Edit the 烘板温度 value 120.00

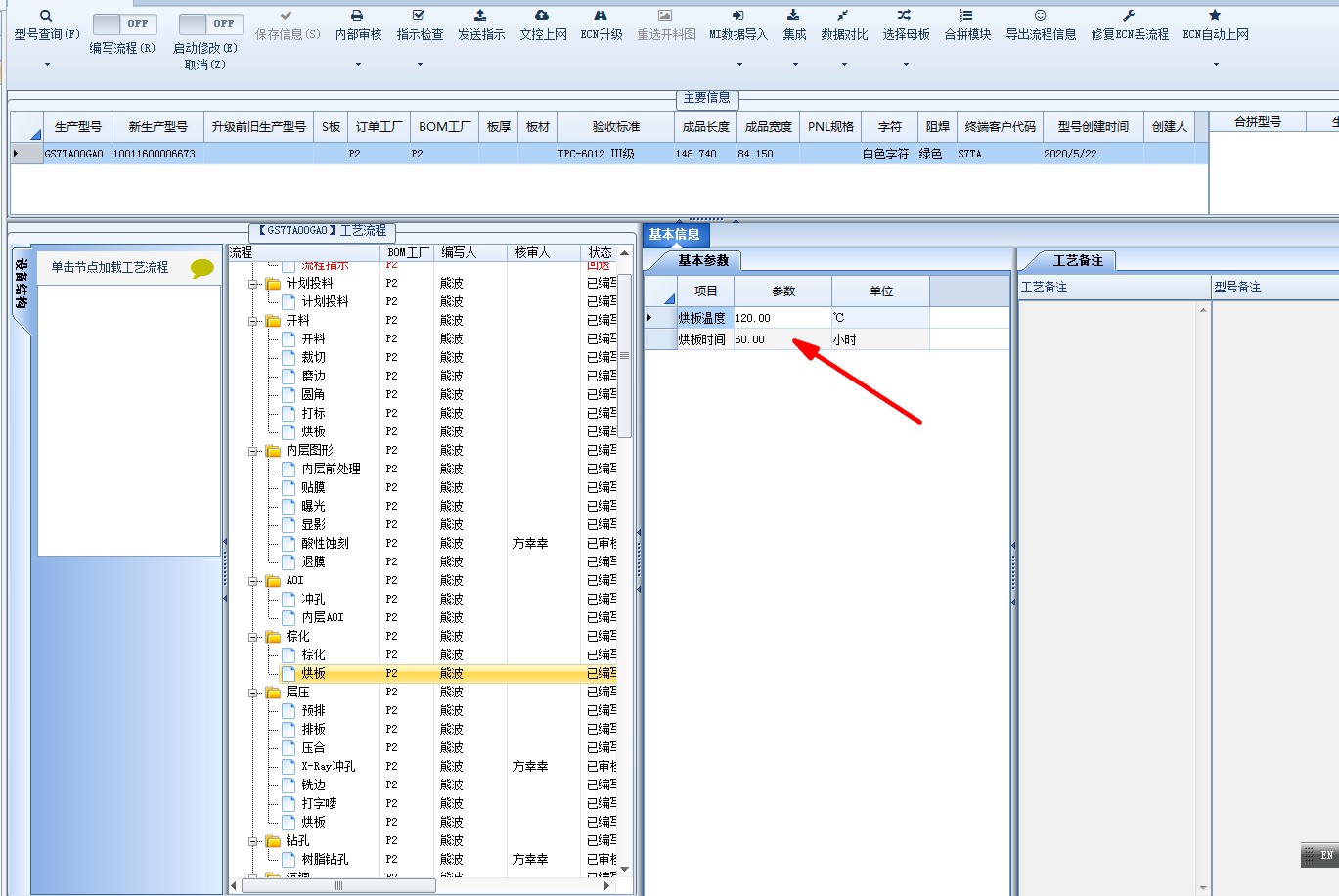781,318
